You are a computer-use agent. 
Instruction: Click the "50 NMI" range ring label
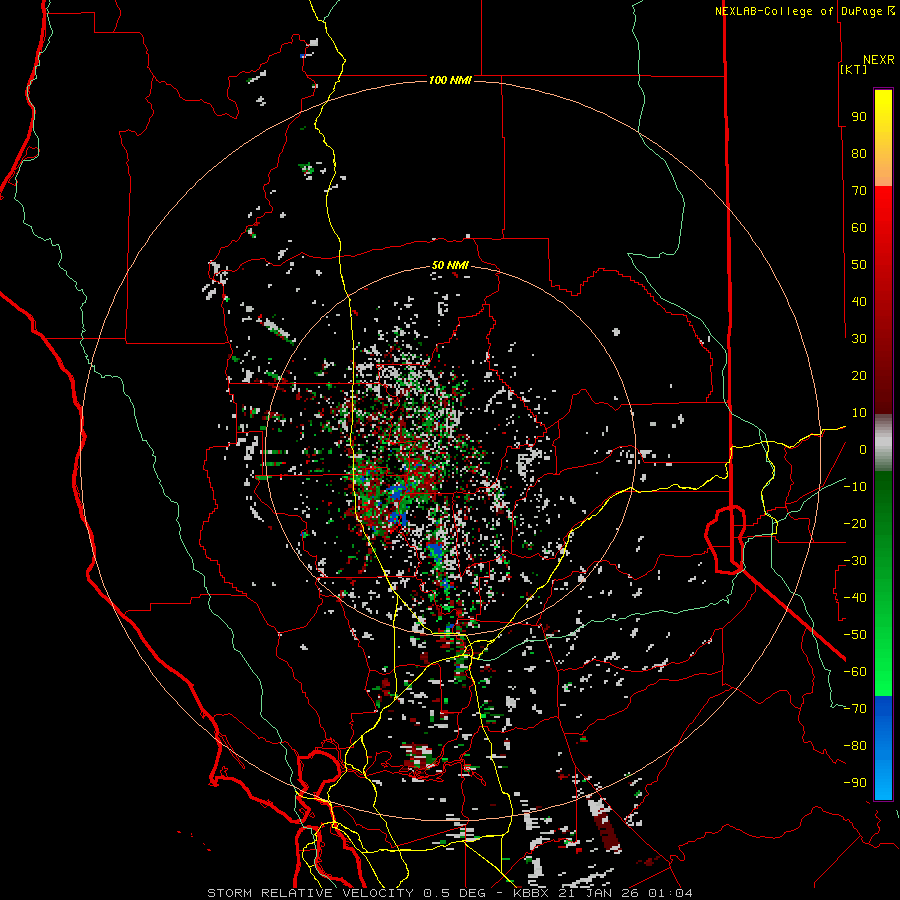[x=450, y=265]
